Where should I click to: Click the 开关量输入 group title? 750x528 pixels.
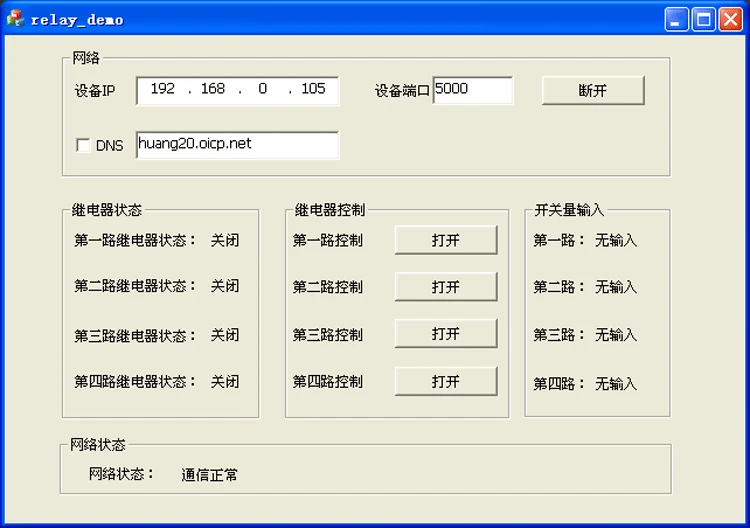click(x=569, y=209)
